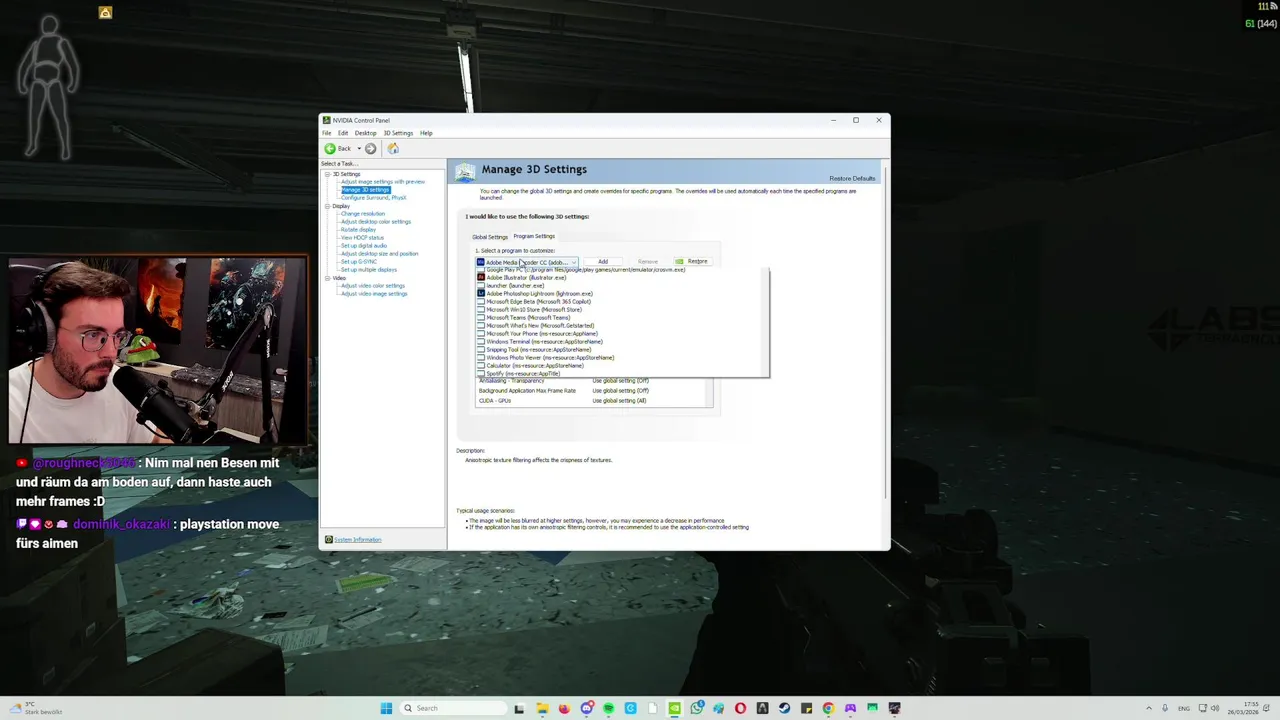Select Change resolution in tree
This screenshot has width=1280, height=720.
pyautogui.click(x=363, y=214)
